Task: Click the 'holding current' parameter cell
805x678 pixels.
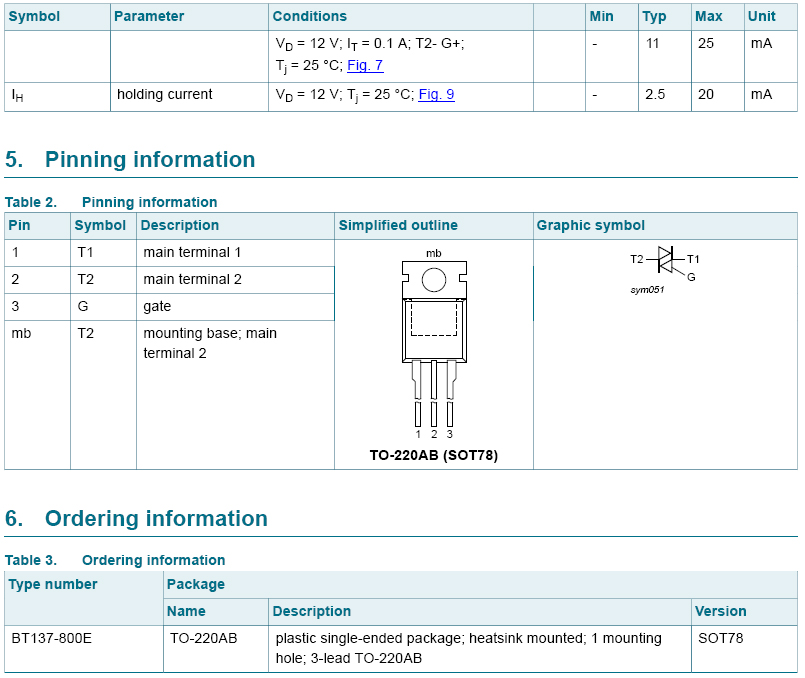Action: [x=164, y=94]
